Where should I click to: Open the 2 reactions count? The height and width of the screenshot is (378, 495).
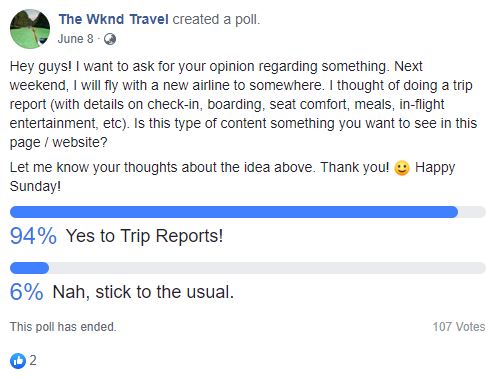pos(33,361)
